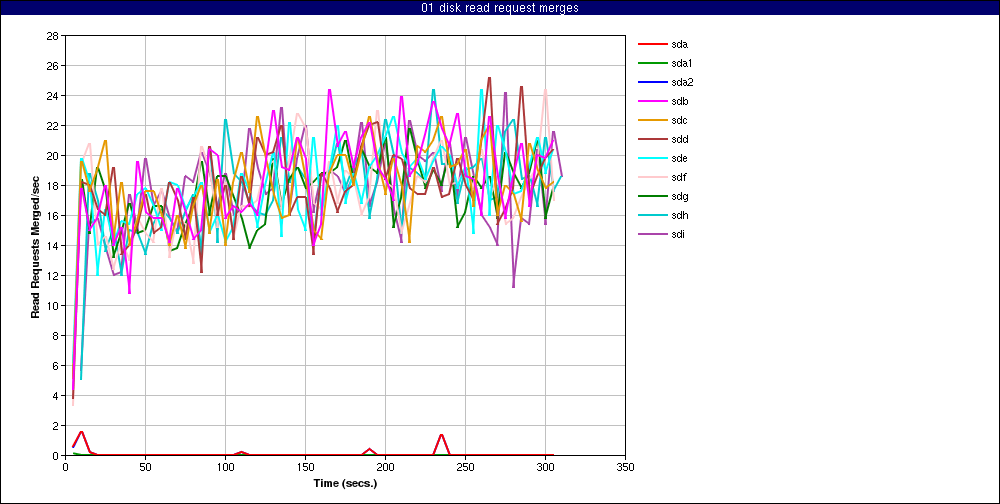Select the 'sdb' legend label
The width and height of the screenshot is (1000, 504).
(679, 101)
